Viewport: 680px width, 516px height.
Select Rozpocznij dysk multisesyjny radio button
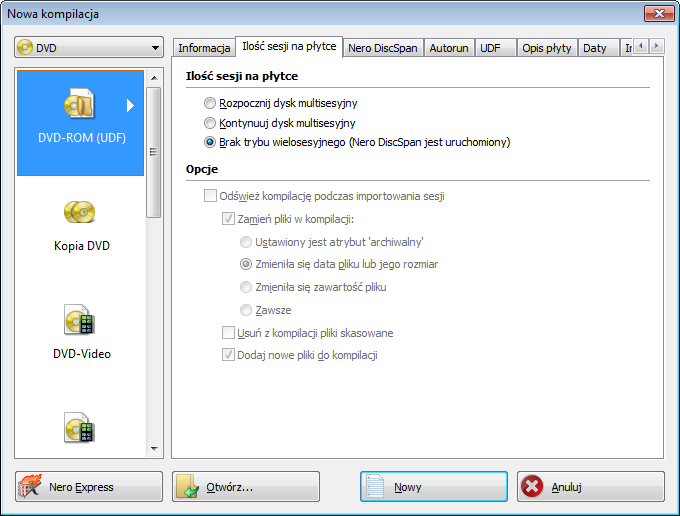(210, 103)
